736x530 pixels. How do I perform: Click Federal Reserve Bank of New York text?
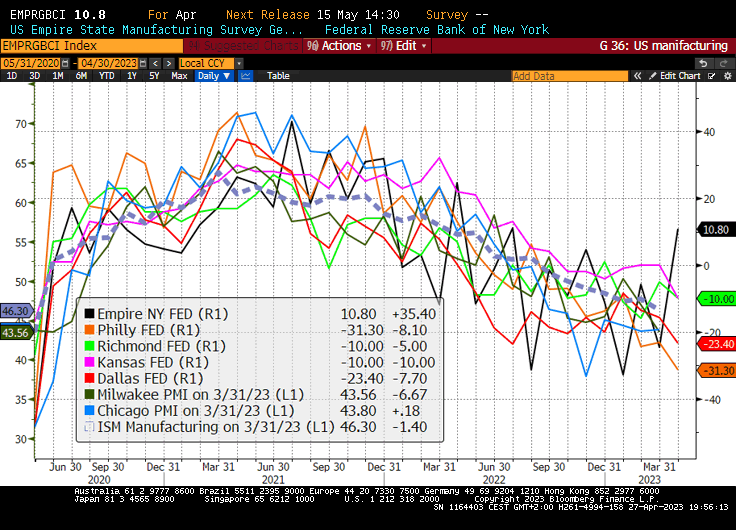pos(437,30)
